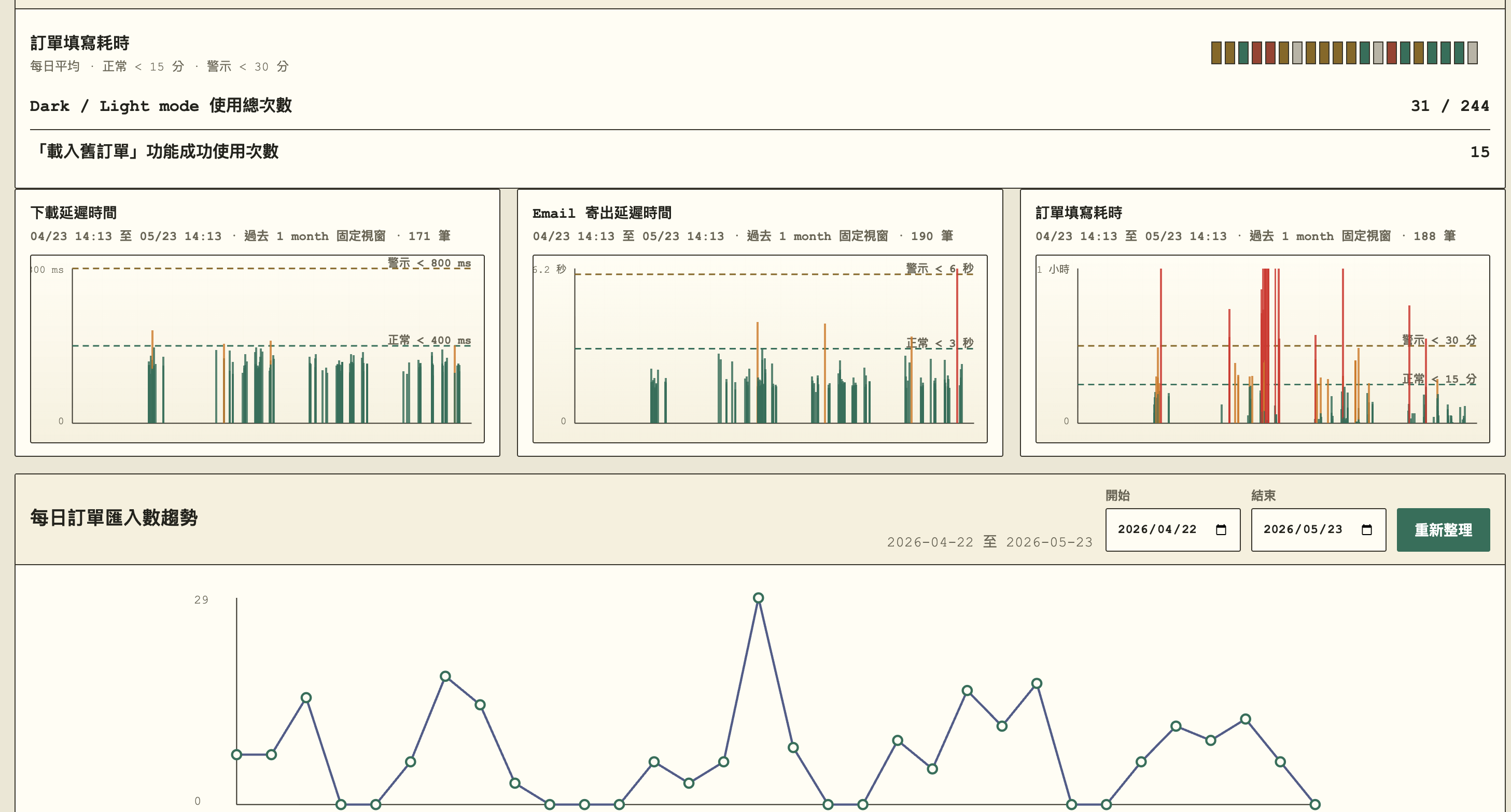Focus the 開始 date input 2026/04/22
The height and width of the screenshot is (812, 1511).
point(1172,530)
